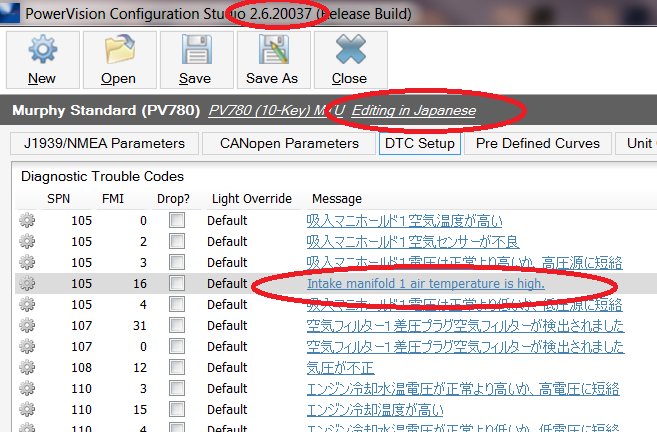Open the Unit tab
This screenshot has height=432, width=657.
[636, 143]
